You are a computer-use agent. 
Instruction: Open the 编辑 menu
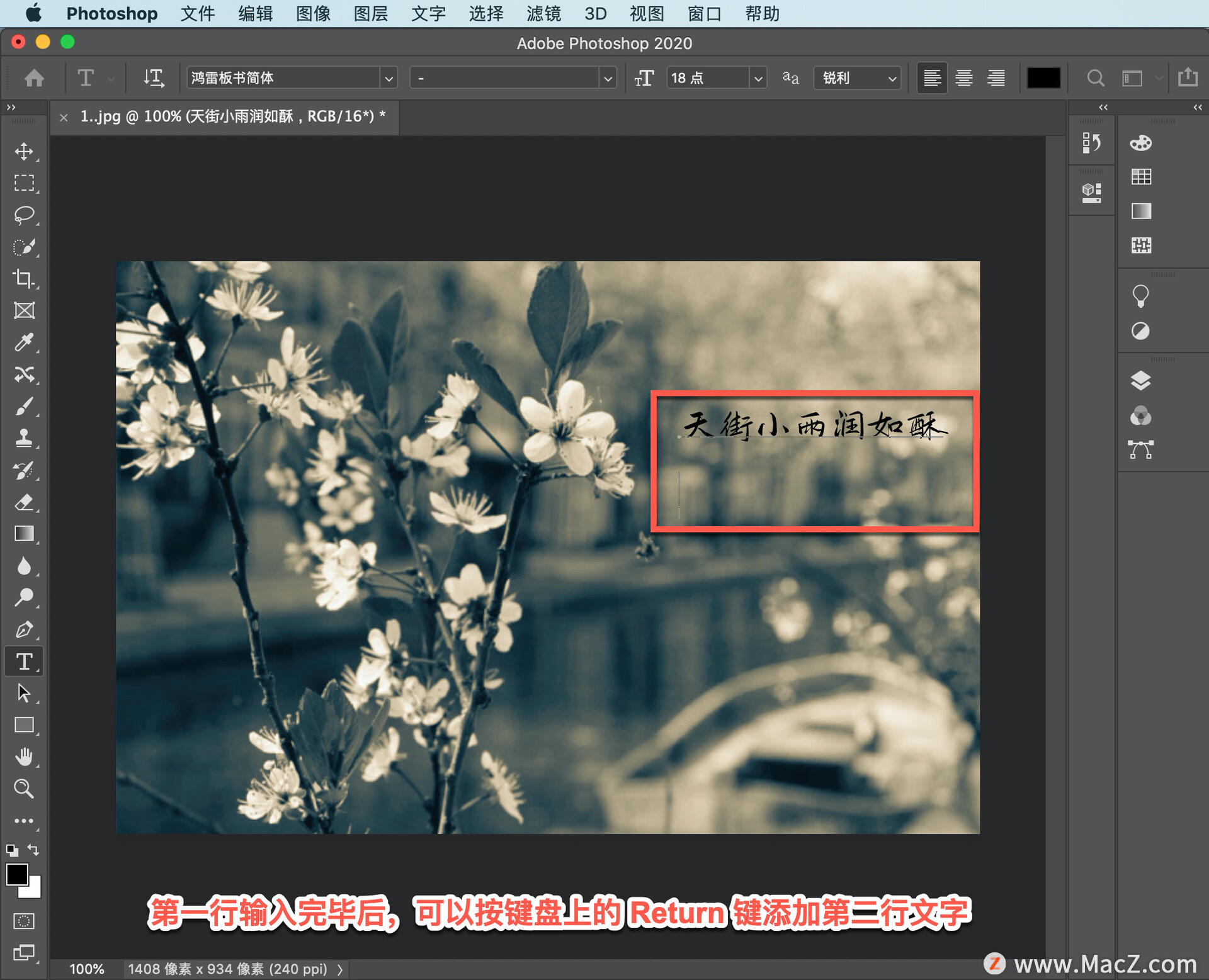pos(255,14)
